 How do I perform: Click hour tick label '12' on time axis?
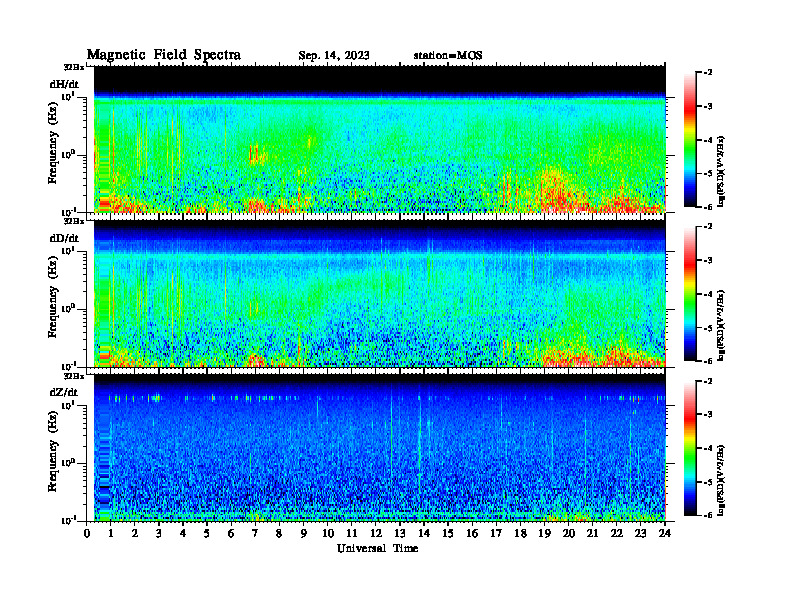(376, 533)
